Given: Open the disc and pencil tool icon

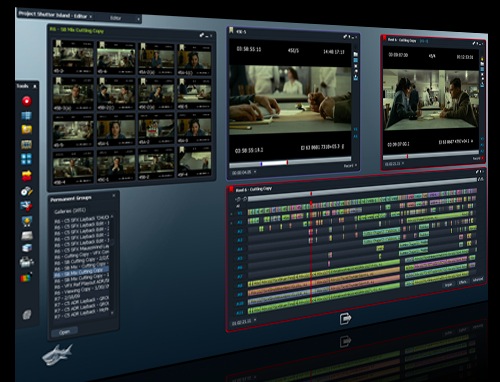Looking at the screenshot, I should coord(26,191).
